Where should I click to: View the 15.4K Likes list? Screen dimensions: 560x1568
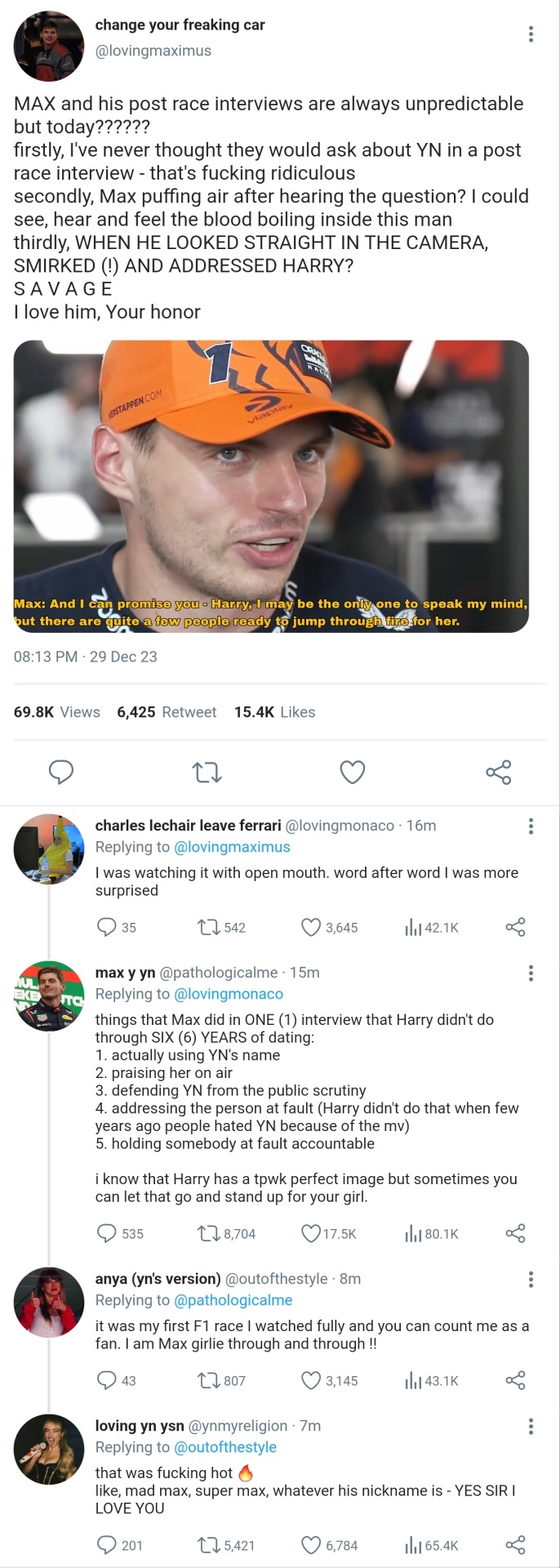274,712
